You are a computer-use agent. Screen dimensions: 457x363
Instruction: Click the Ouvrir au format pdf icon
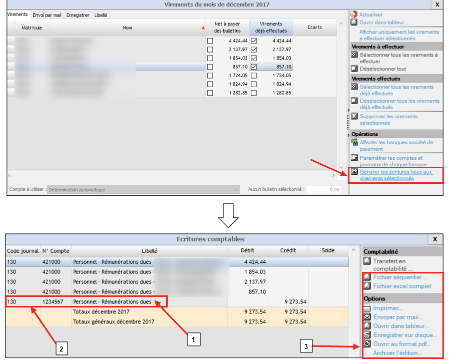[367, 344]
